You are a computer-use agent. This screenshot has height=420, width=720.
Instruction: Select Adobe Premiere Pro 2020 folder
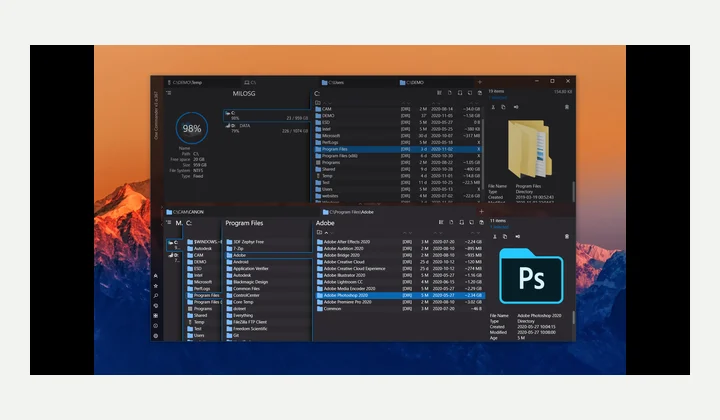point(399,302)
